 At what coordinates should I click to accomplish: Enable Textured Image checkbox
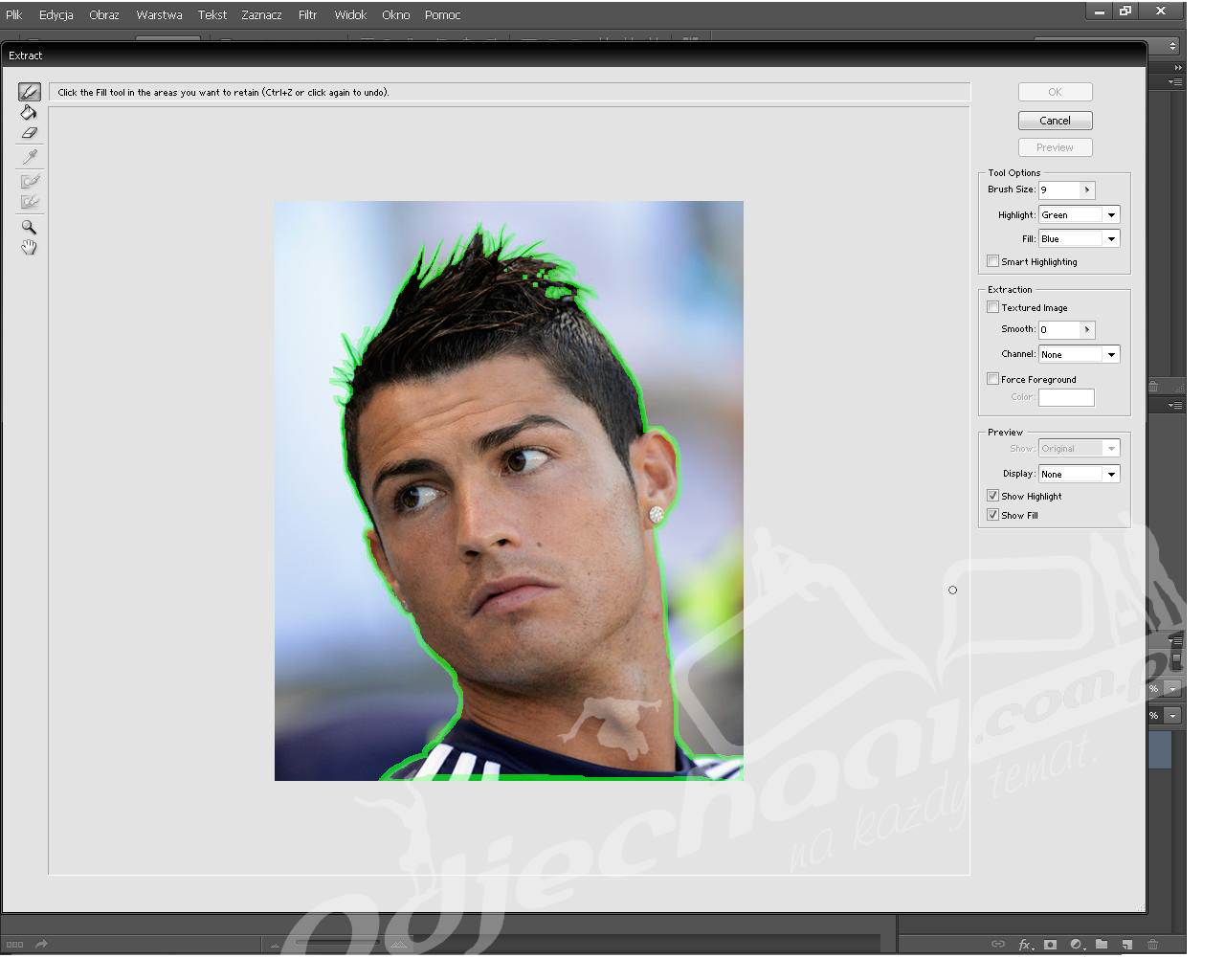992,307
